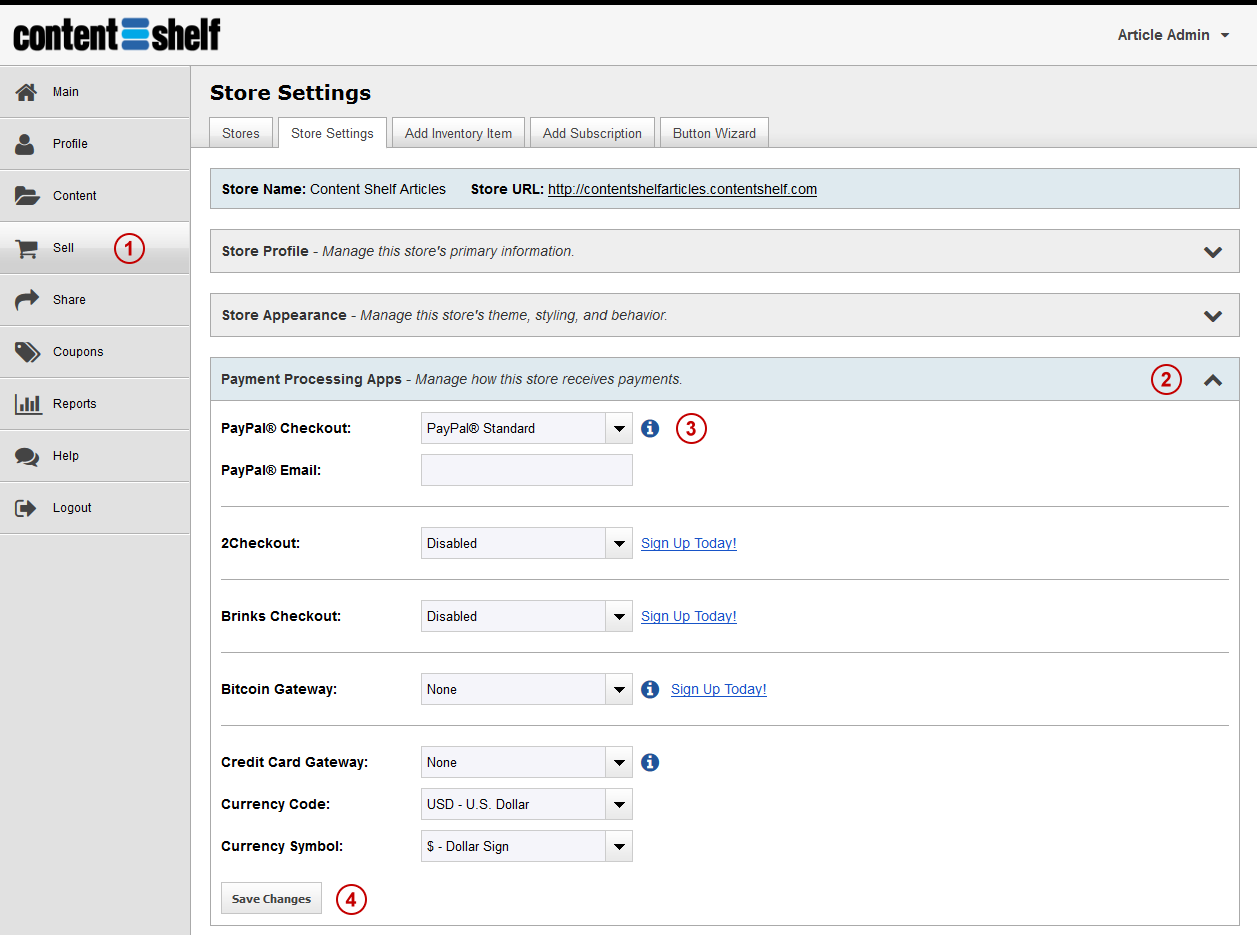The width and height of the screenshot is (1257, 935).
Task: Click the info icon beside Credit Card Gateway
Action: pos(650,762)
